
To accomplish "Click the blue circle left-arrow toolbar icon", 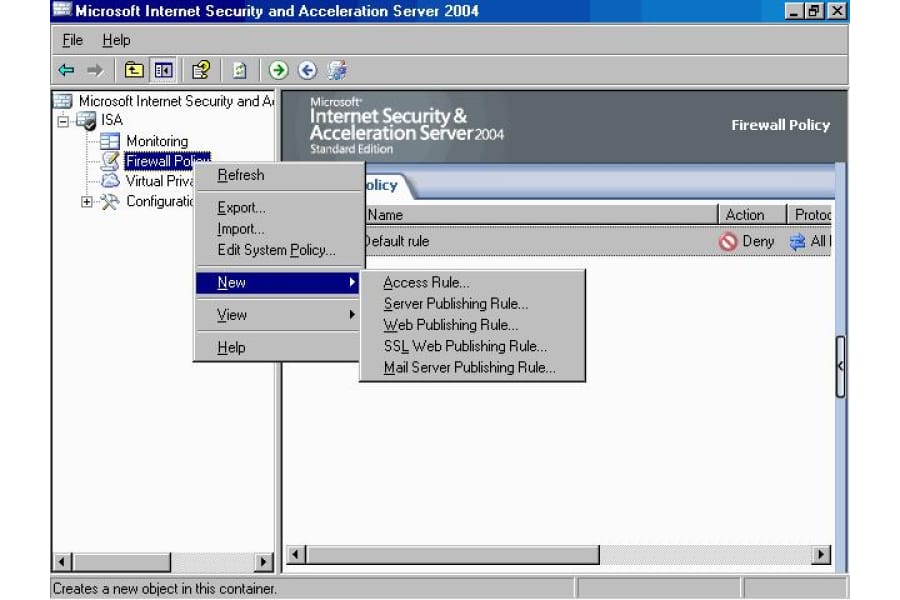I will pos(307,70).
